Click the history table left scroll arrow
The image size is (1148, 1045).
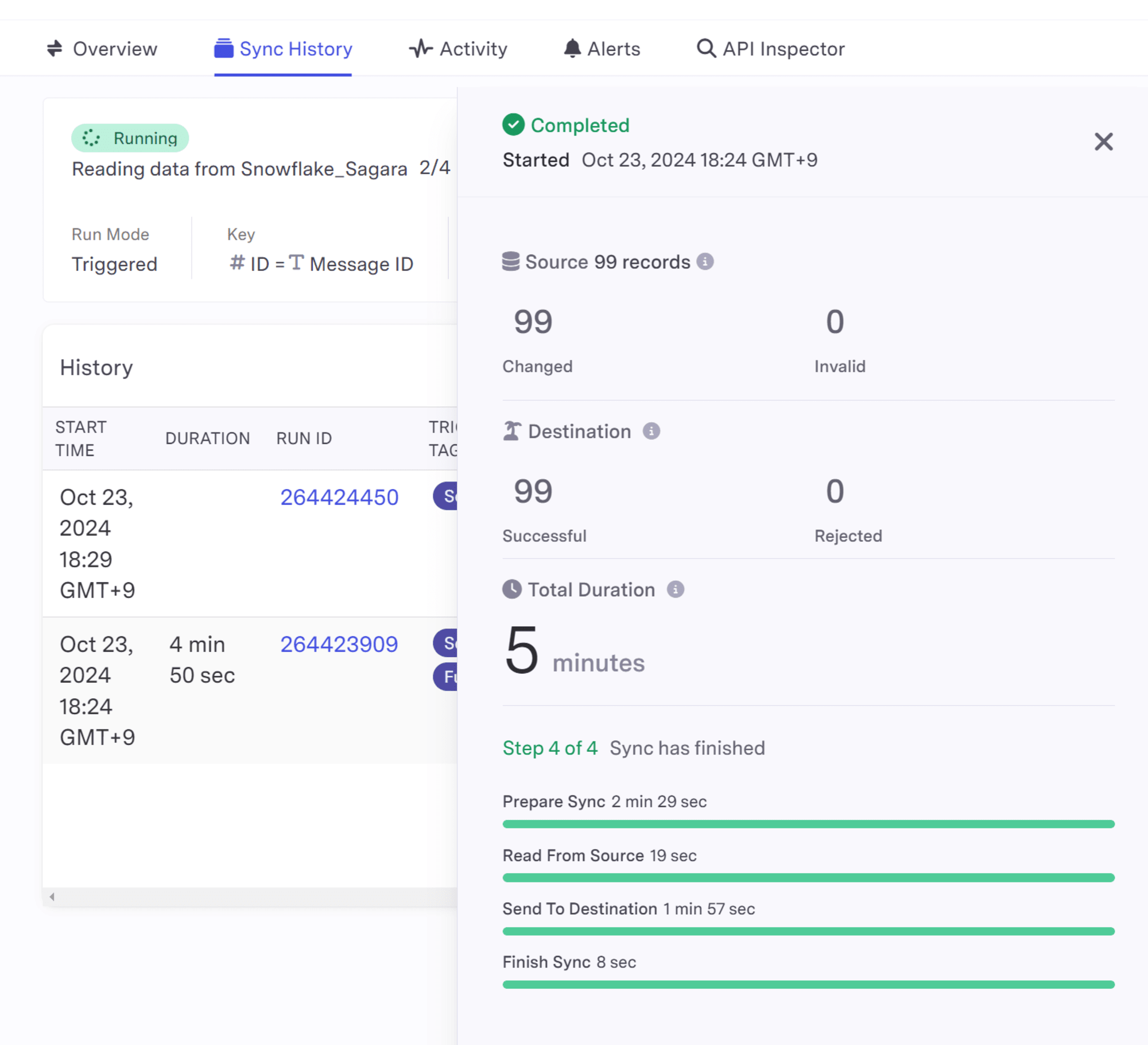point(52,896)
